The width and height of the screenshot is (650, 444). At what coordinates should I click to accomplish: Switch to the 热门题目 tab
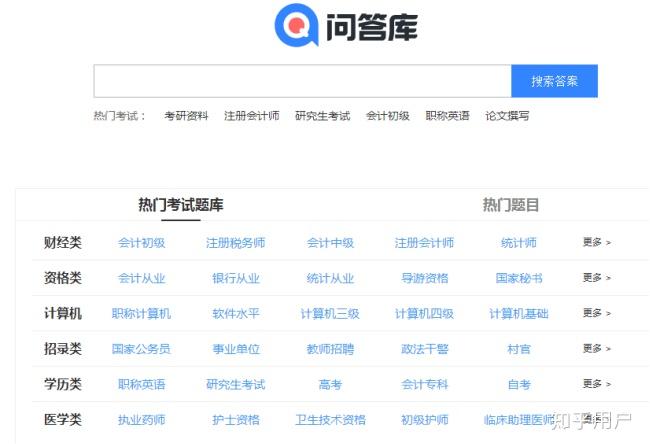[x=511, y=205]
